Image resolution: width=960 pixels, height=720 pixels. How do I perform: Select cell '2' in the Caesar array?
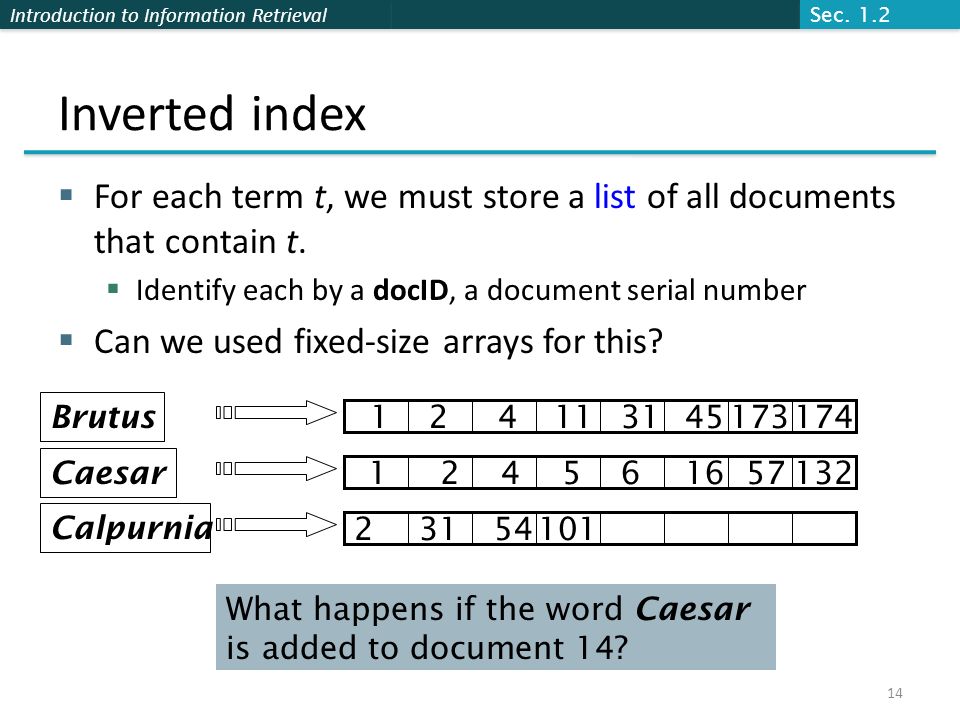440,473
